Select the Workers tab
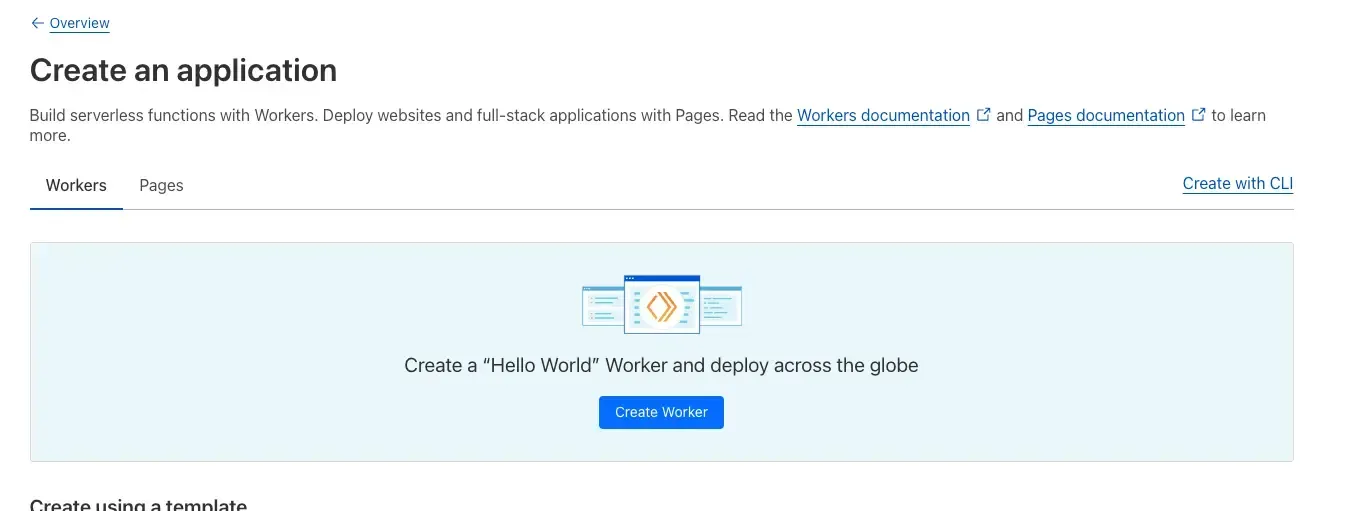1351x511 pixels. tap(76, 185)
